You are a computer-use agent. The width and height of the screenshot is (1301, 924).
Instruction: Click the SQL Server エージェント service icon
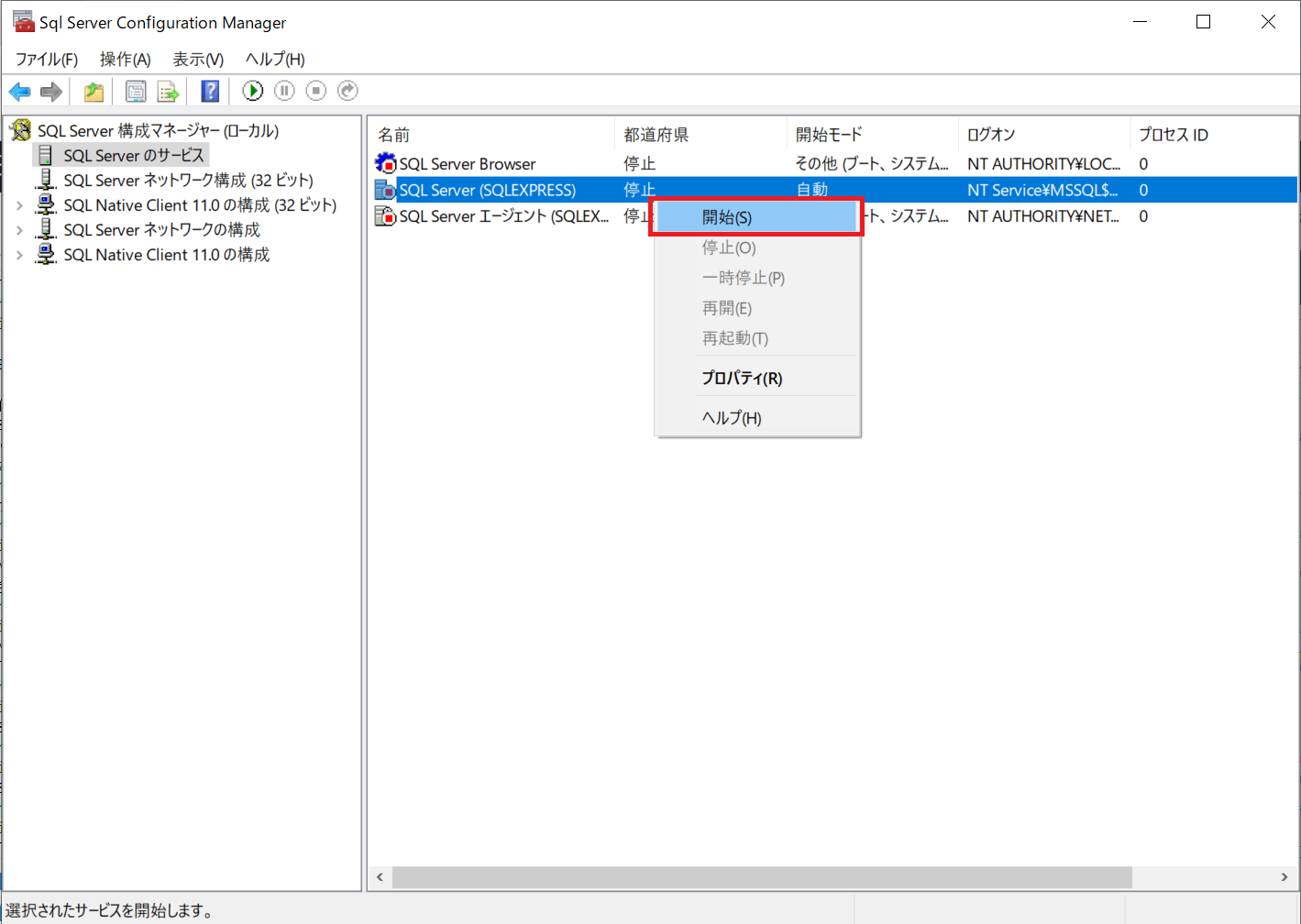pos(386,216)
